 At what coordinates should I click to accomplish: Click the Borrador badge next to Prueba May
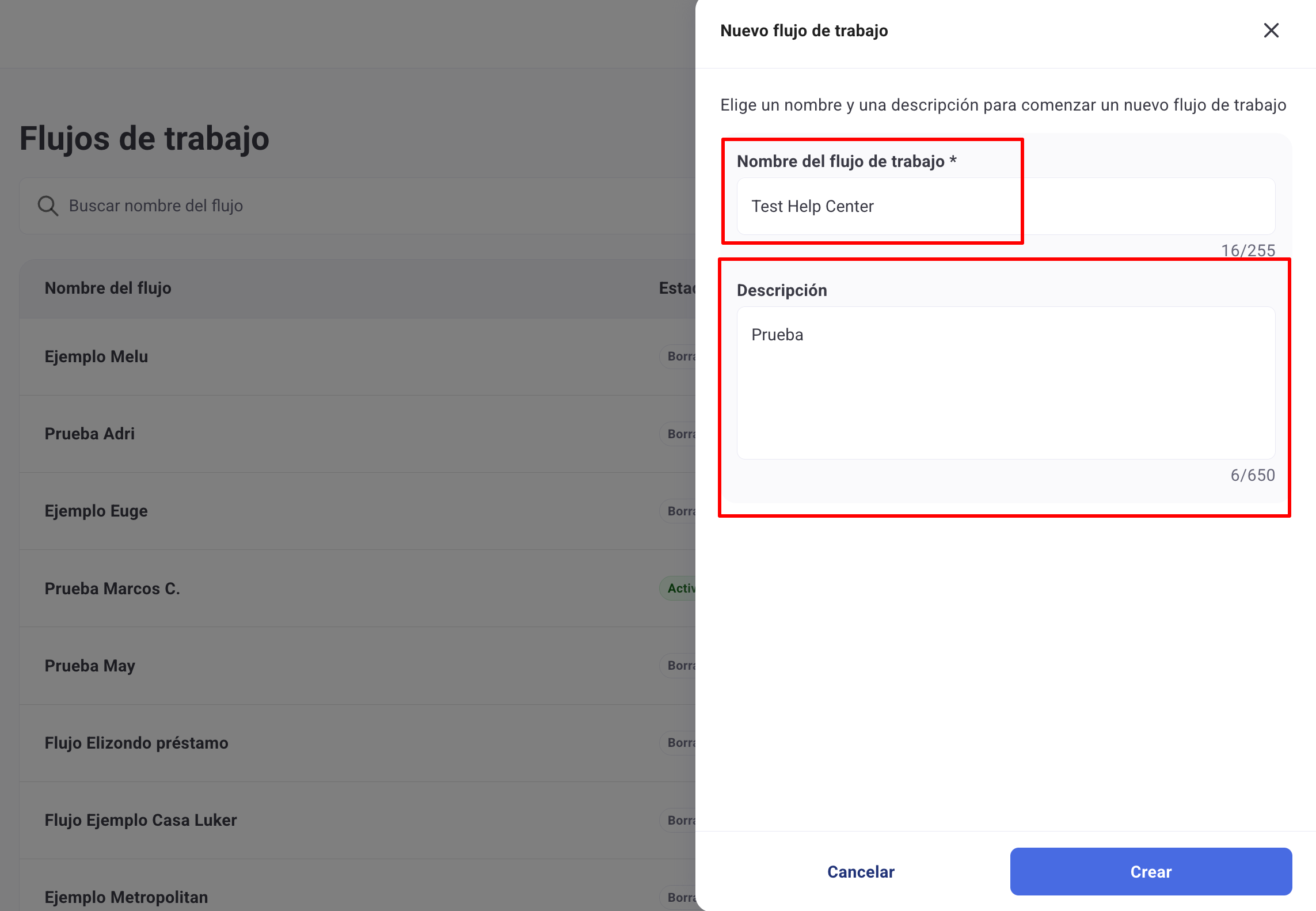(x=681, y=666)
